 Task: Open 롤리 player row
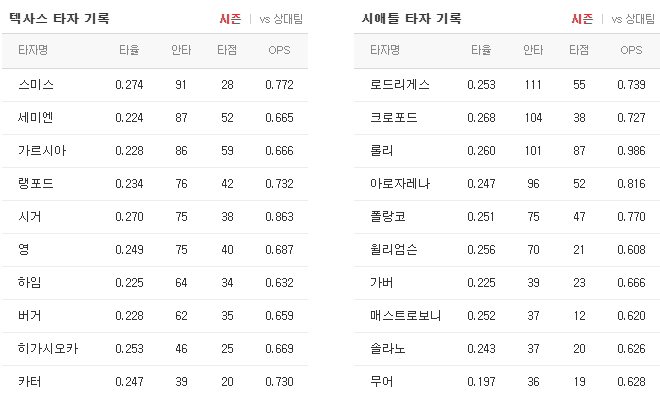[381, 151]
